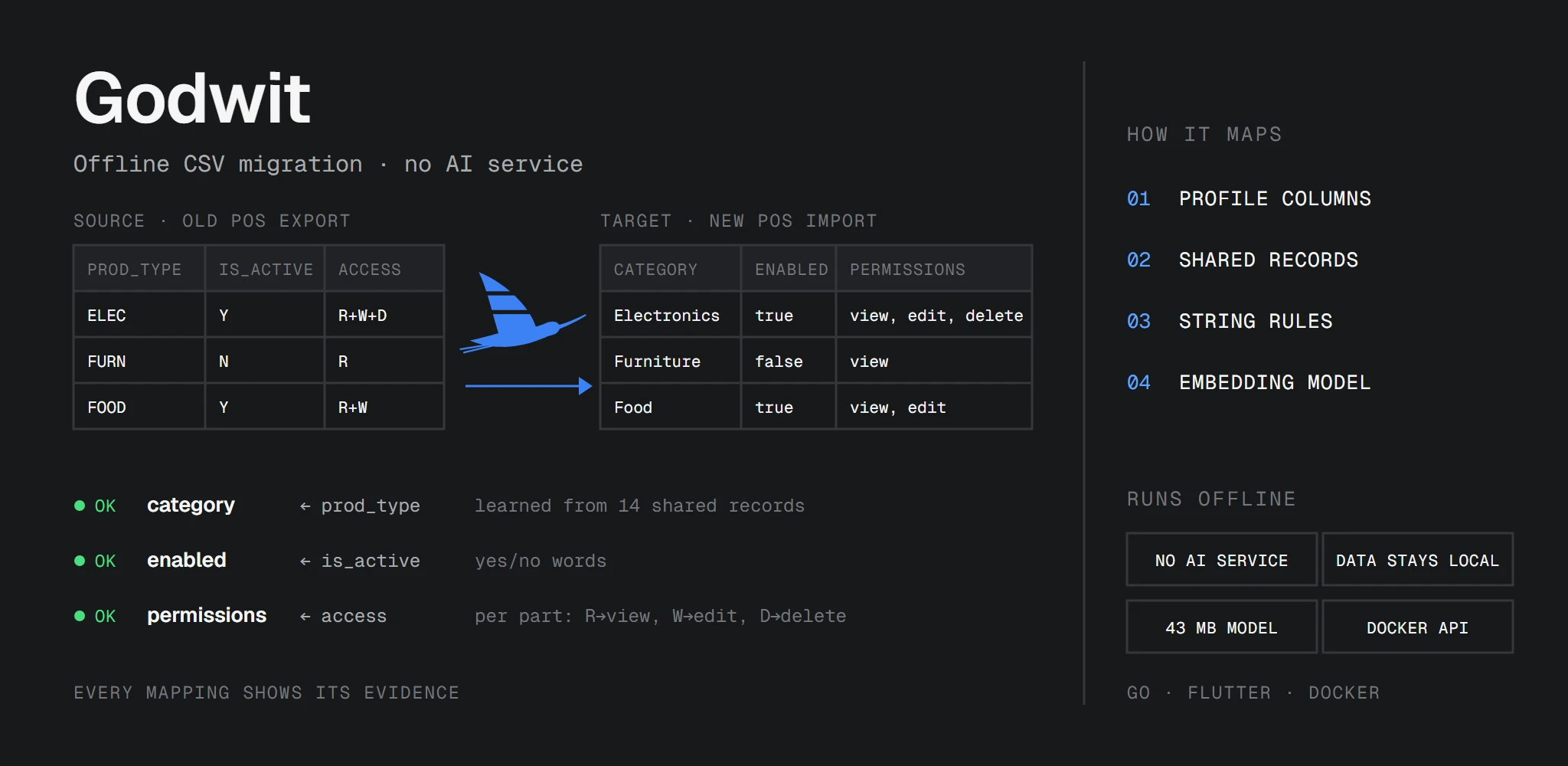
Task: Select the 43 MB MODEL badge
Action: pyautogui.click(x=1221, y=627)
